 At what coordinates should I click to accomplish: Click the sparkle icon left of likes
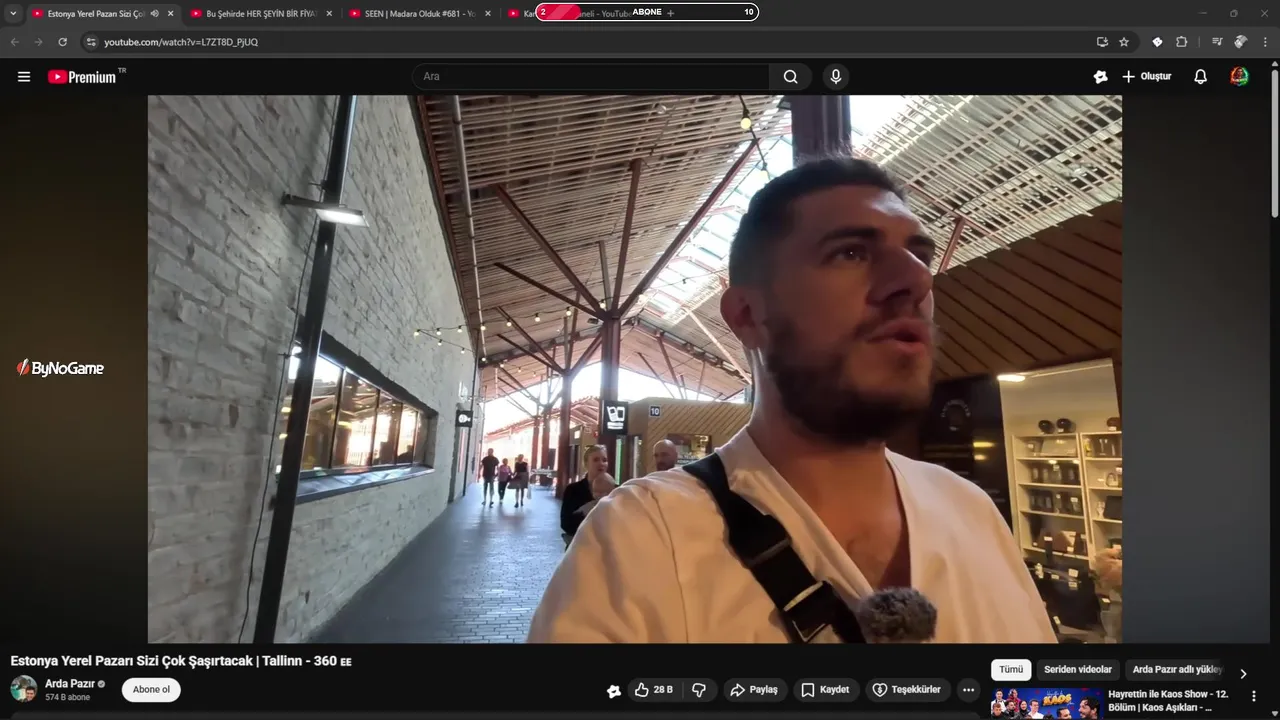613,690
